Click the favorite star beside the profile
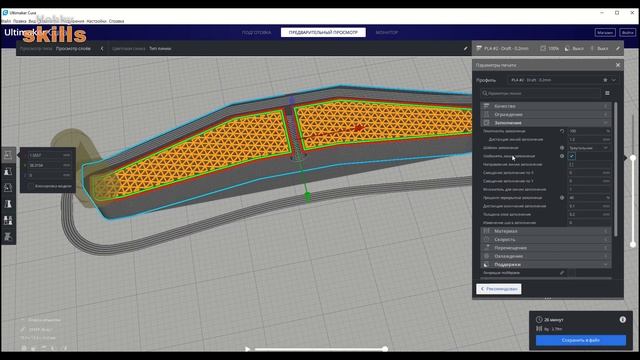Image resolution: width=640 pixels, height=360 pixels. coord(605,80)
